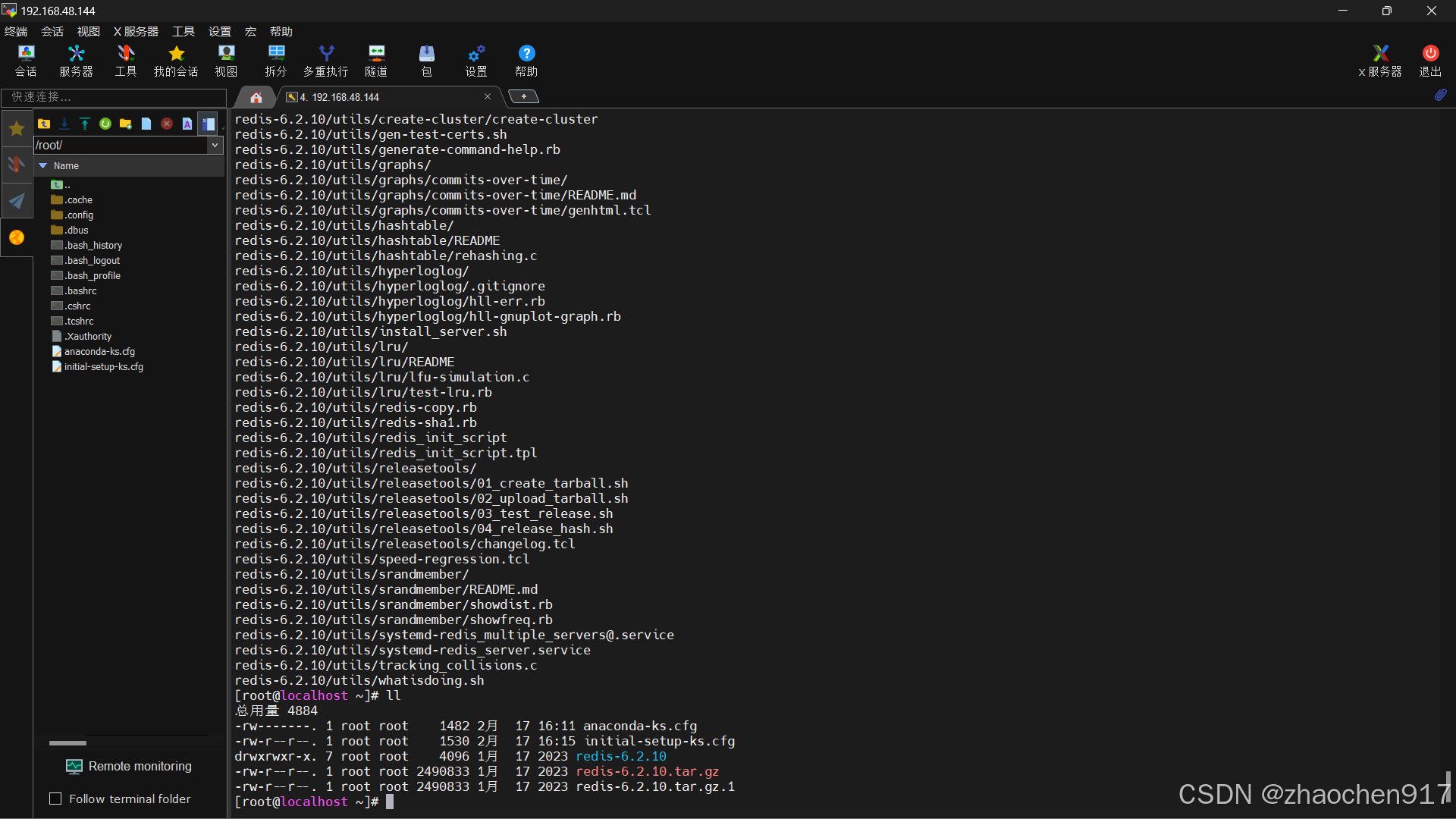Viewport: 1456px width, 819px height.
Task: Toggle the sidebar file view mode icon
Action: click(208, 124)
